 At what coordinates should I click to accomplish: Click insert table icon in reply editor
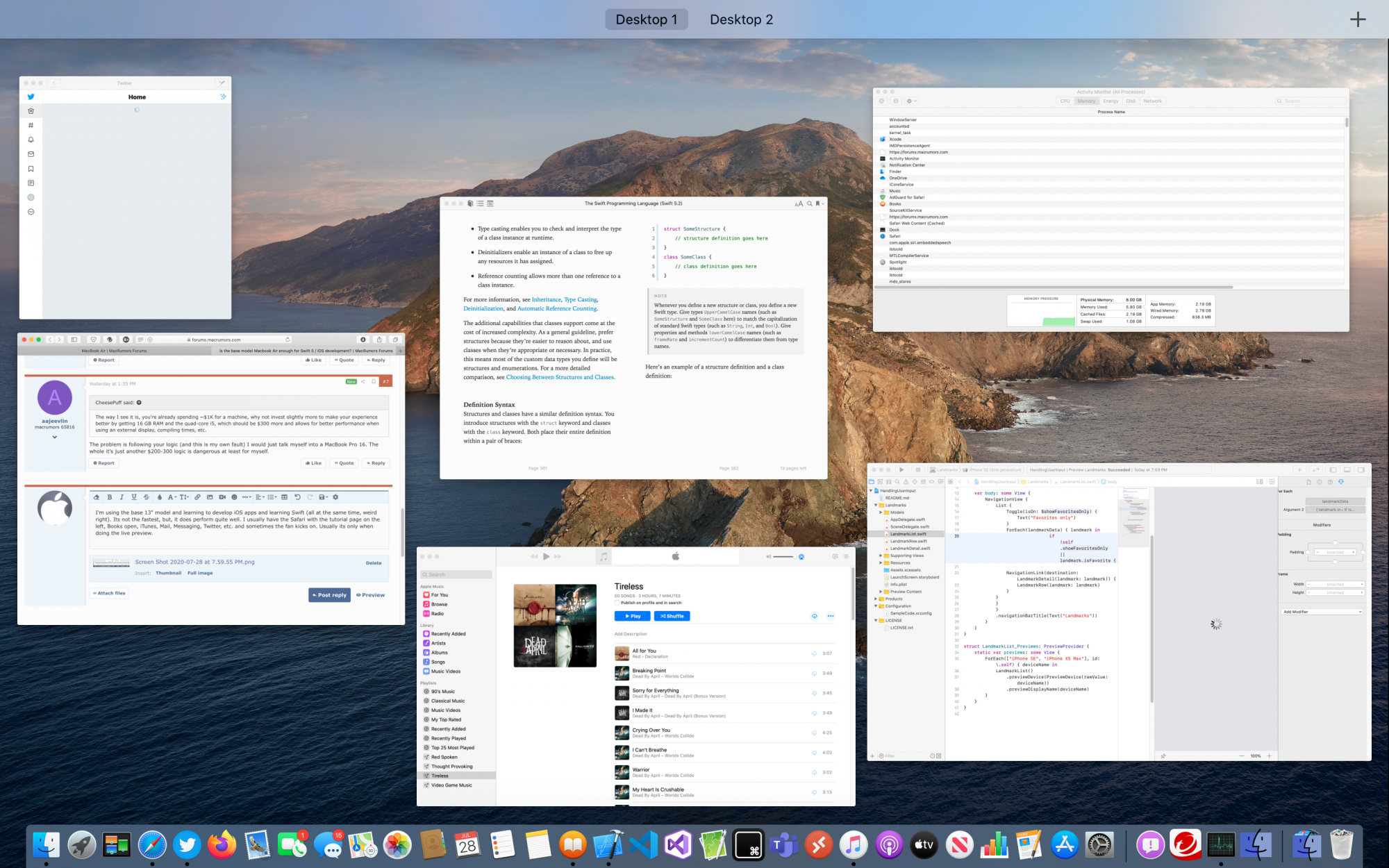(x=284, y=497)
